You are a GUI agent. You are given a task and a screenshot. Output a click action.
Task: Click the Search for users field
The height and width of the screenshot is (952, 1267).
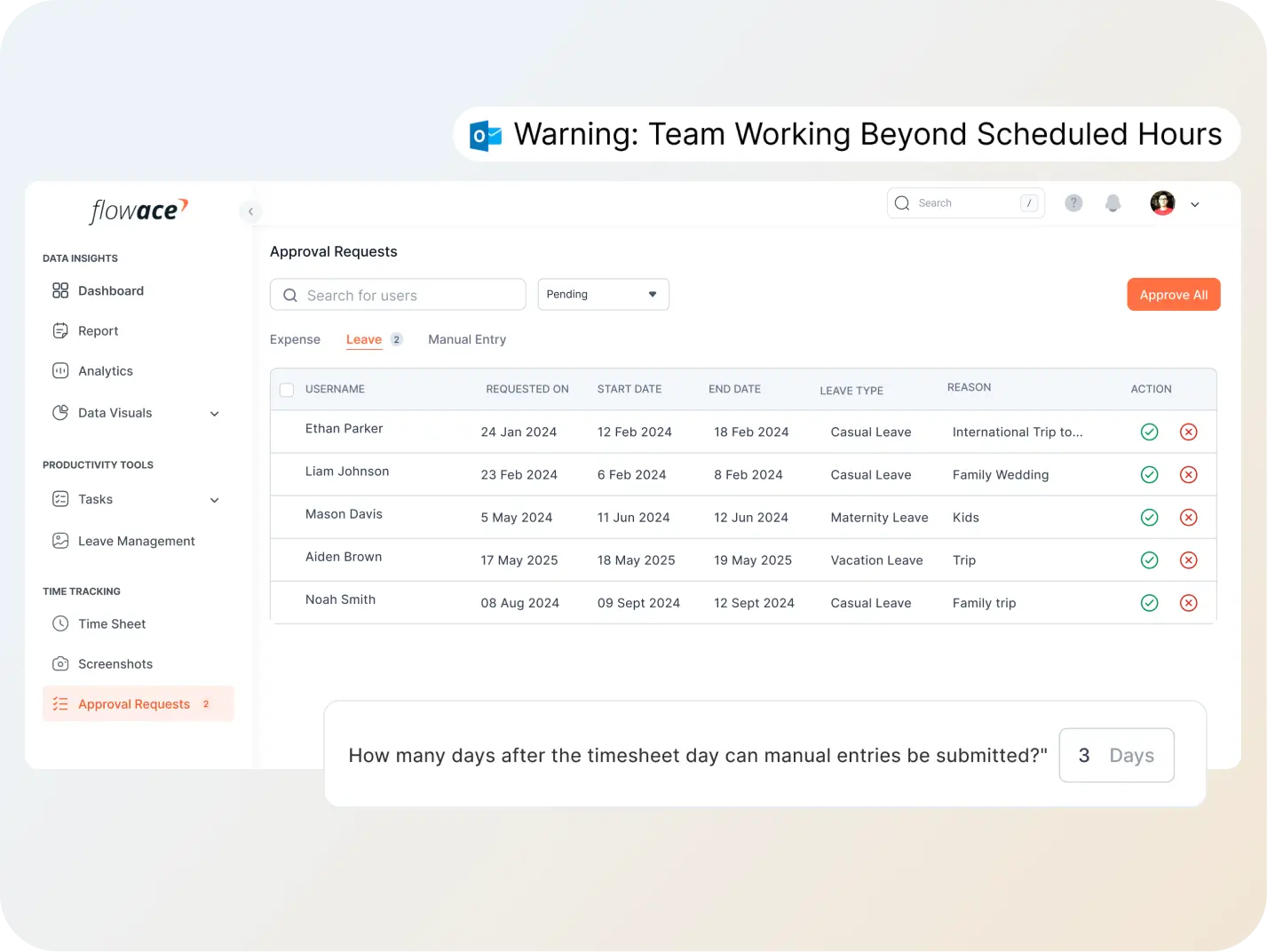(398, 296)
